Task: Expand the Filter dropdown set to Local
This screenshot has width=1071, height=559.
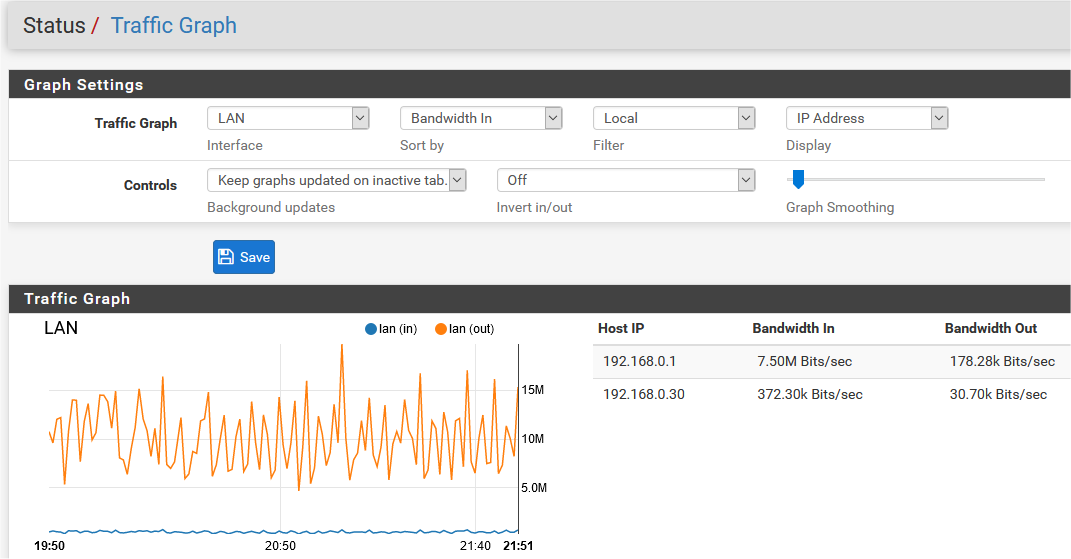Action: pyautogui.click(x=674, y=118)
